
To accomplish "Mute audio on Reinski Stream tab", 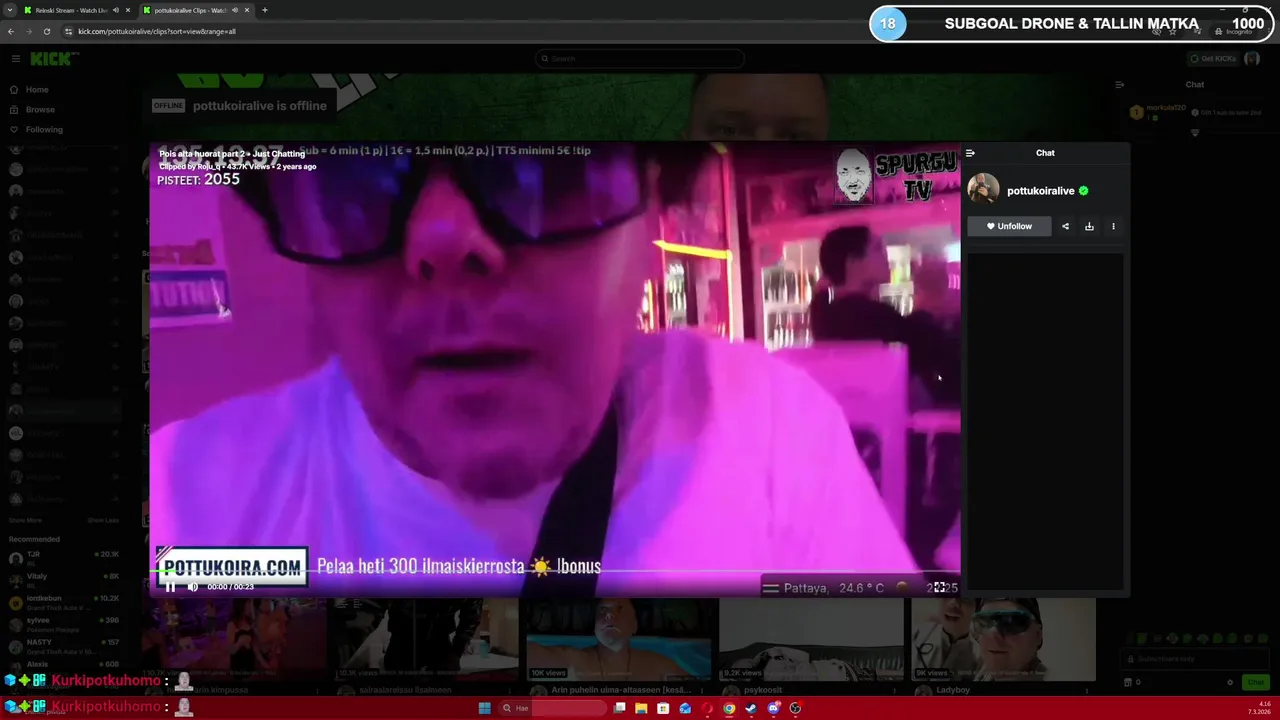I will [x=116, y=10].
